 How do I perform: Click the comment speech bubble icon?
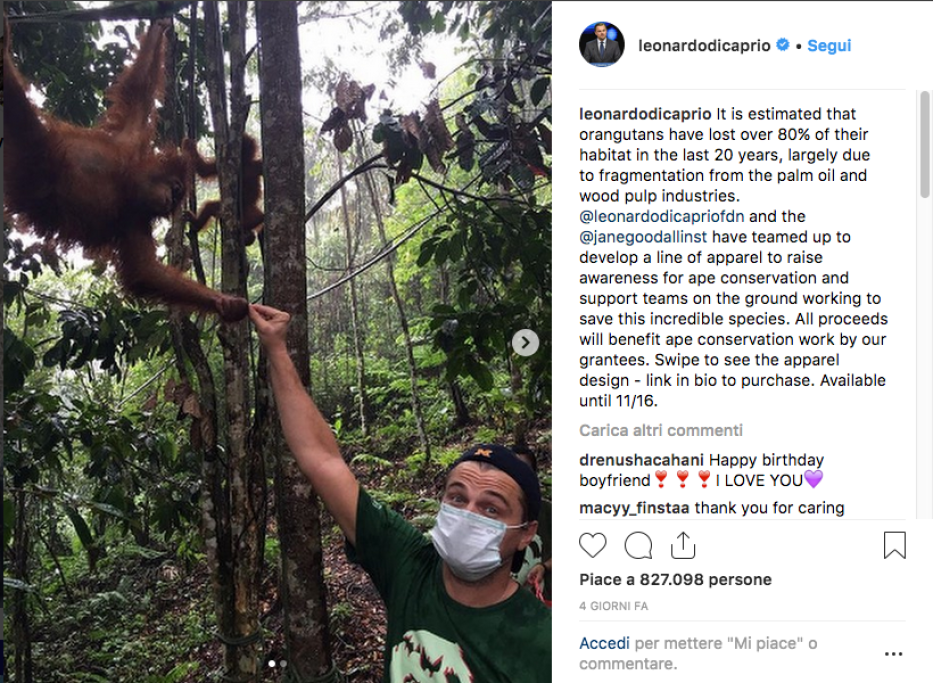point(638,545)
